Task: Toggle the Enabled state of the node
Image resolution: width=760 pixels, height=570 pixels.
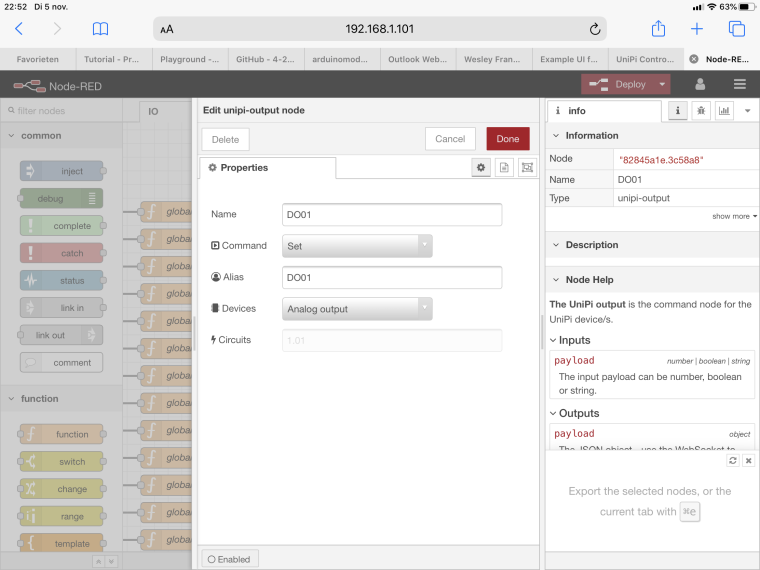Action: (229, 559)
